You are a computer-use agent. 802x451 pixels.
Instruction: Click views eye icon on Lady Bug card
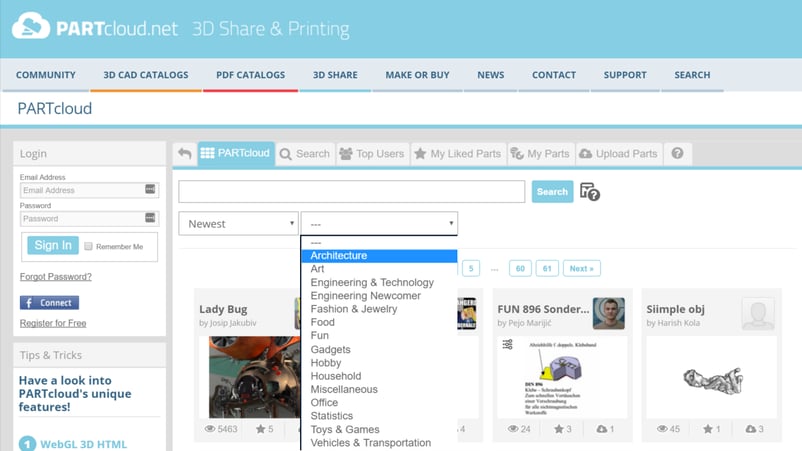210,429
